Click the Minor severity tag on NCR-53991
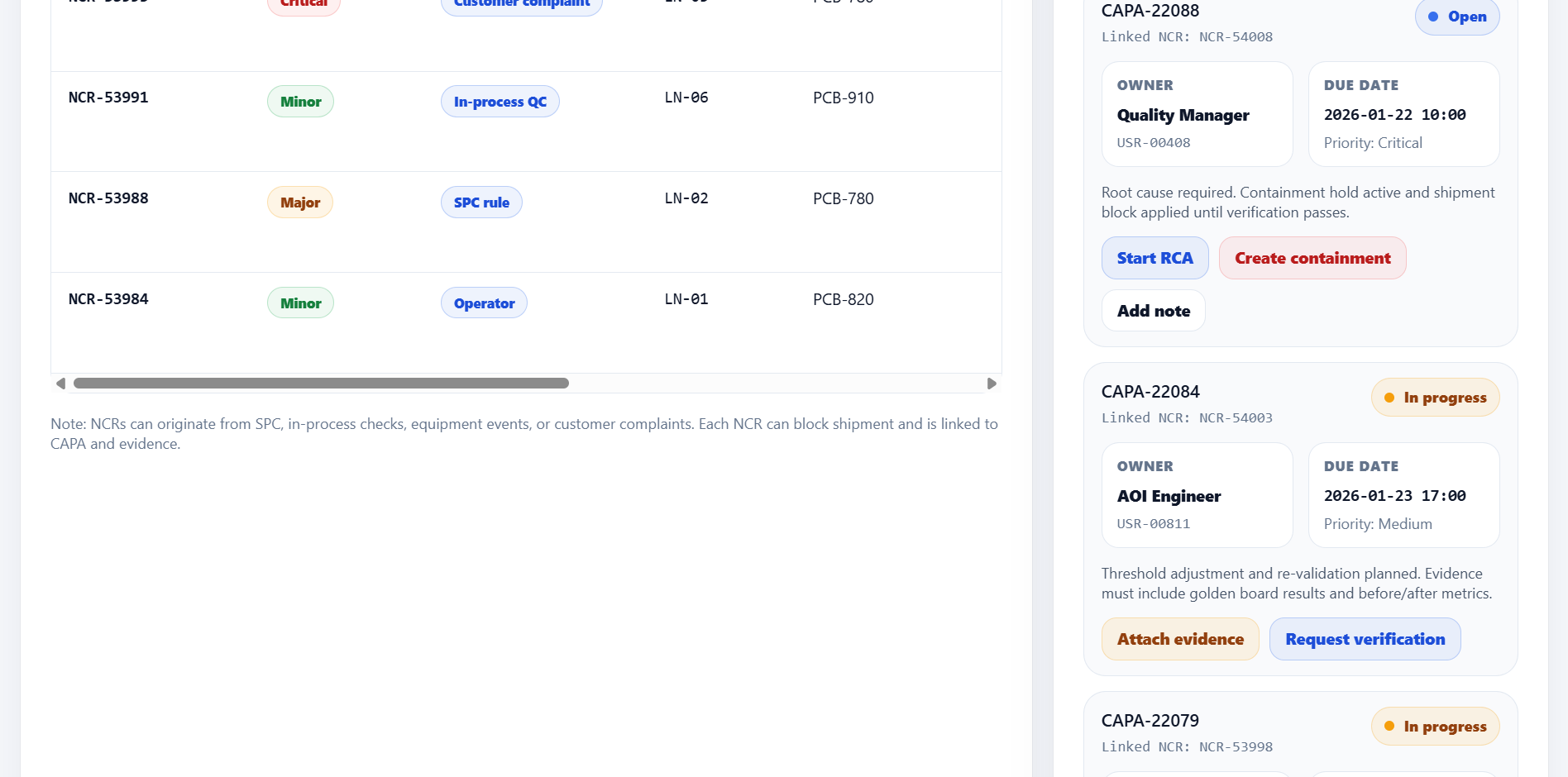 [300, 102]
